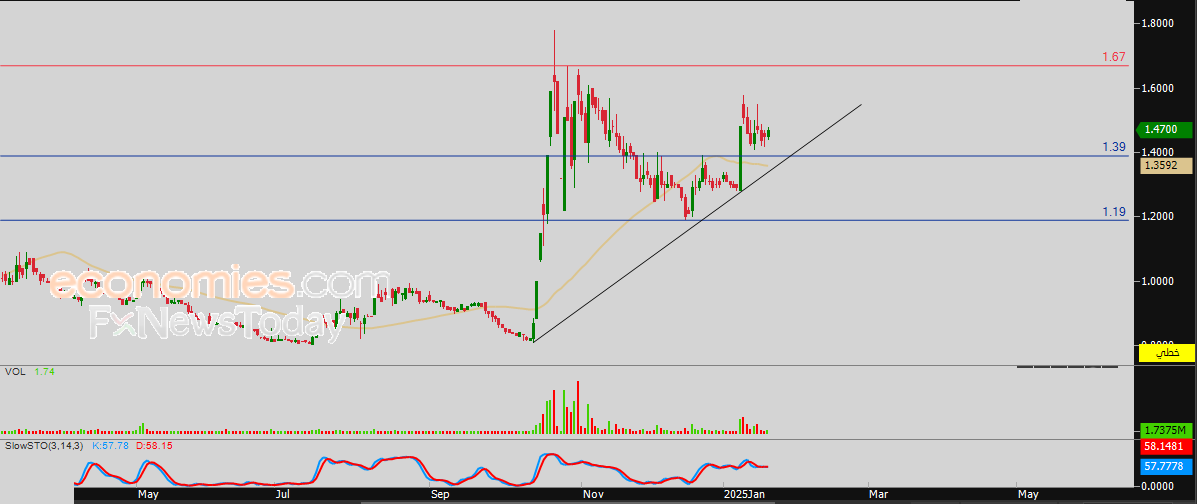Viewport: 1197px width, 504px height.
Task: Select the green 1.7375M volume tag
Action: point(1165,430)
